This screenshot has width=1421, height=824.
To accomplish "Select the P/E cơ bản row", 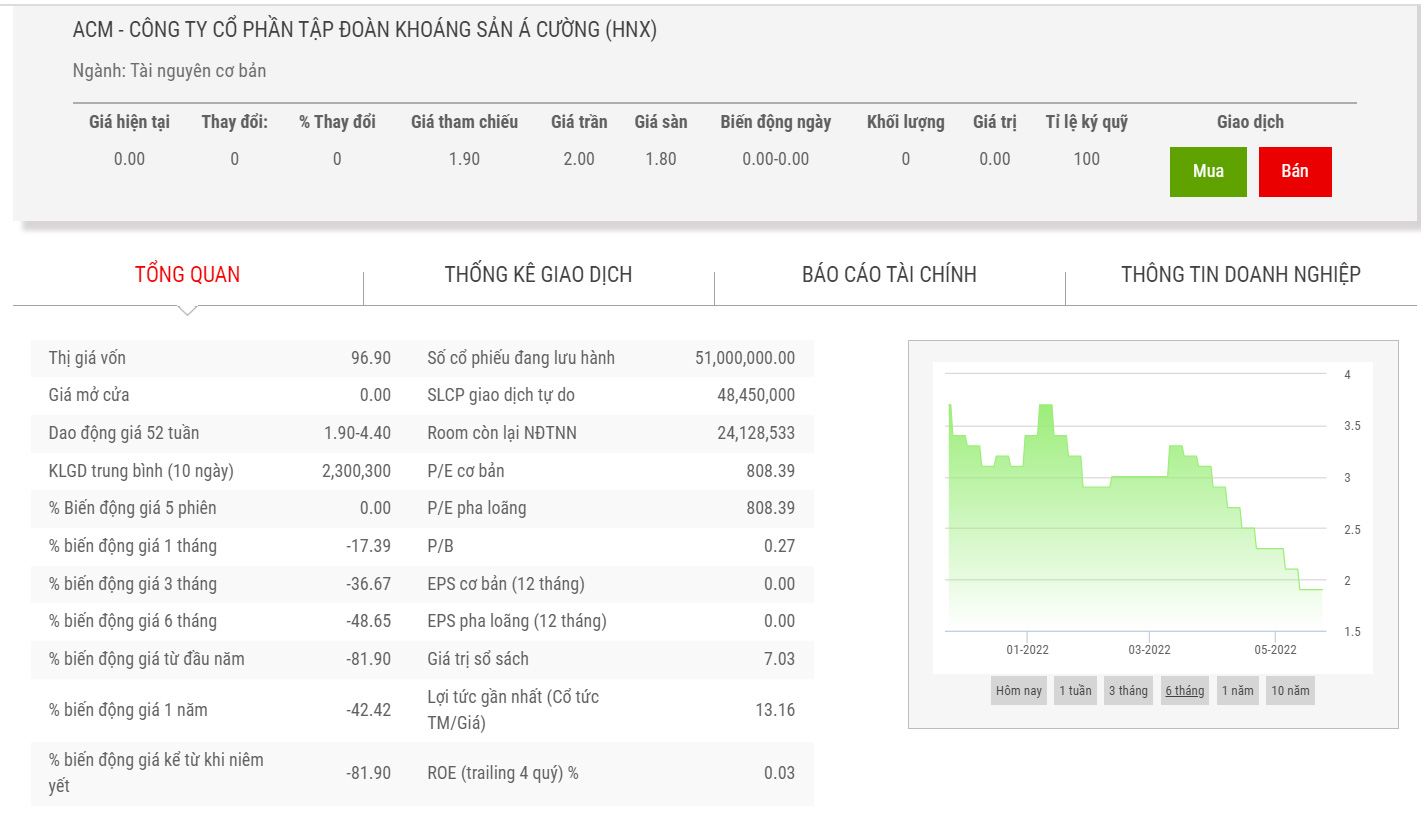I will [x=610, y=471].
